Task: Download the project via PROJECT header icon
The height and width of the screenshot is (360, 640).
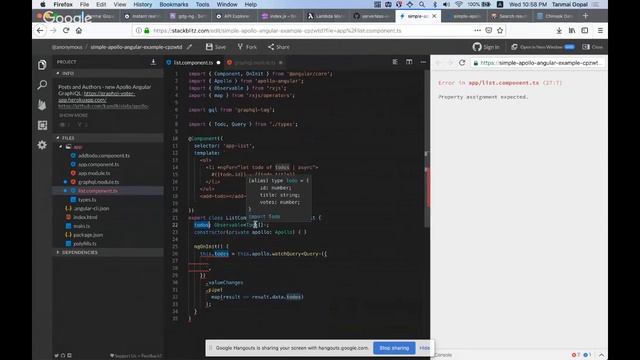Action: (x=153, y=62)
